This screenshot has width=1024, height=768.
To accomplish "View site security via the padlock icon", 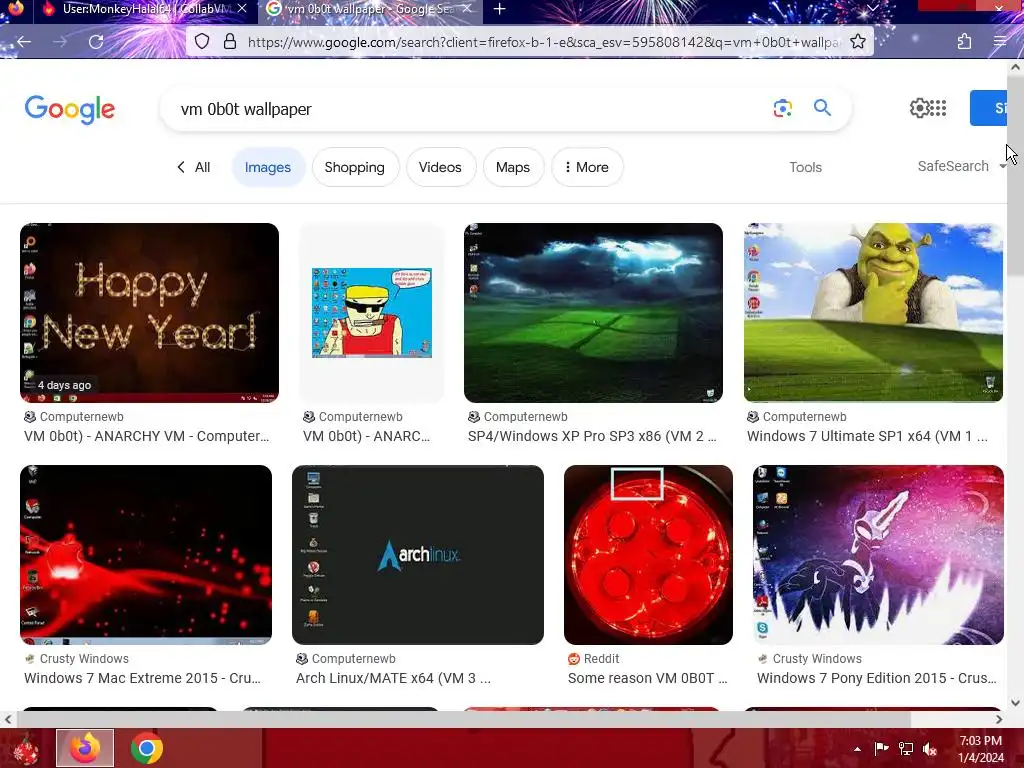I will coord(230,42).
